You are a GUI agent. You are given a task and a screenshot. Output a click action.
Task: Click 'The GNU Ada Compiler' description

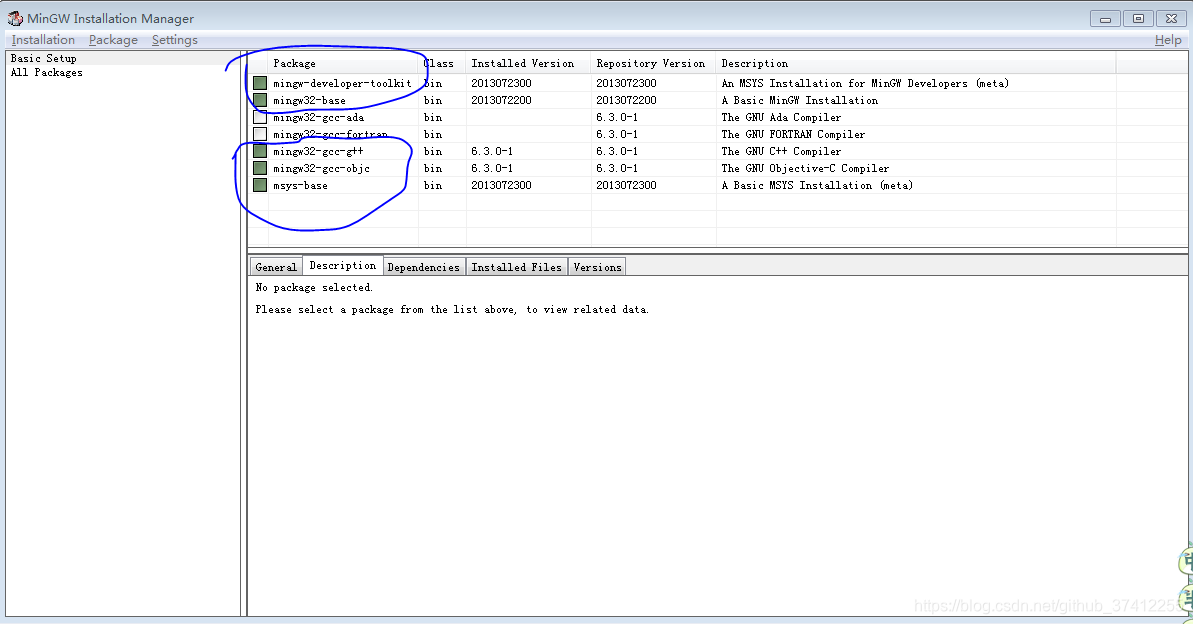[781, 117]
